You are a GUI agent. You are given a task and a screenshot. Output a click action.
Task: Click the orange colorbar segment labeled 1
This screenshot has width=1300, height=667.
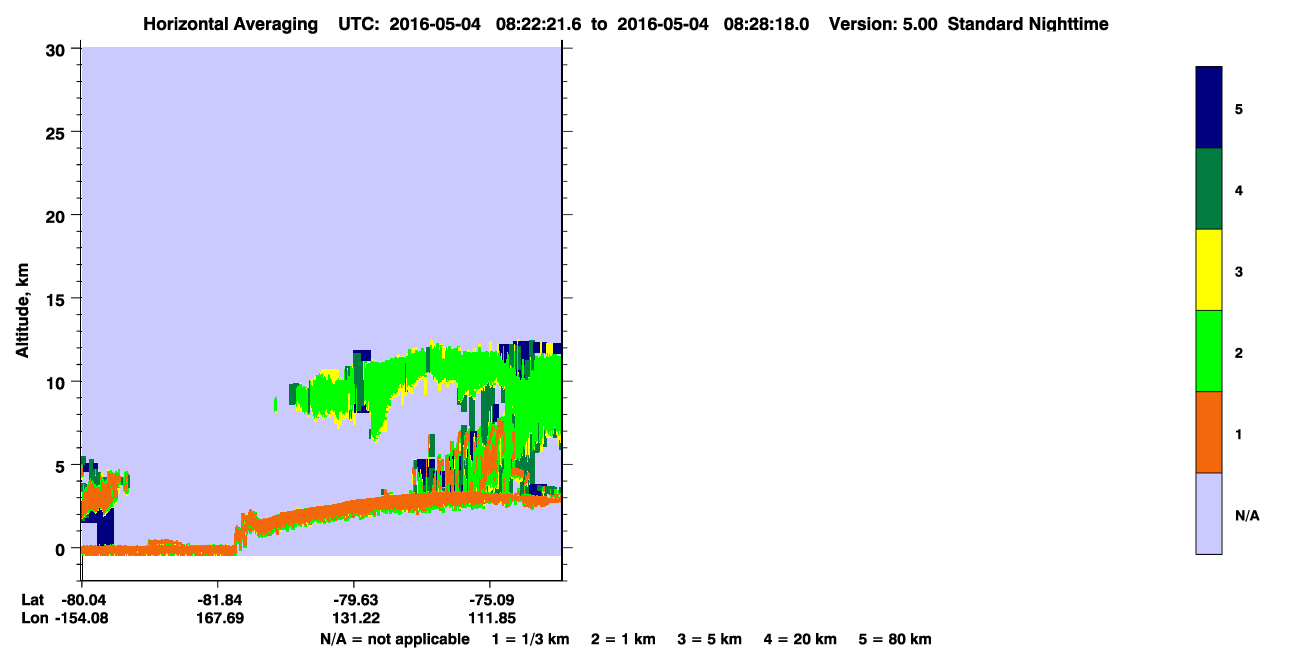point(1208,432)
